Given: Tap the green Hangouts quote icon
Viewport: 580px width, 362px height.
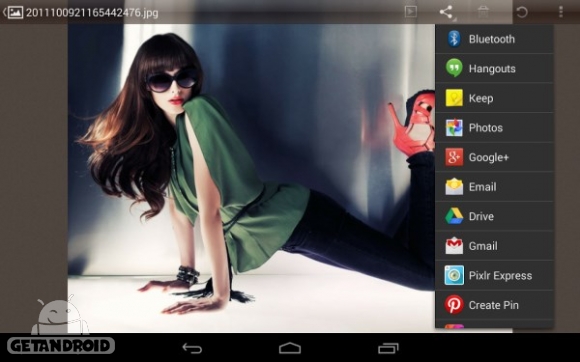Looking at the screenshot, I should (x=454, y=68).
